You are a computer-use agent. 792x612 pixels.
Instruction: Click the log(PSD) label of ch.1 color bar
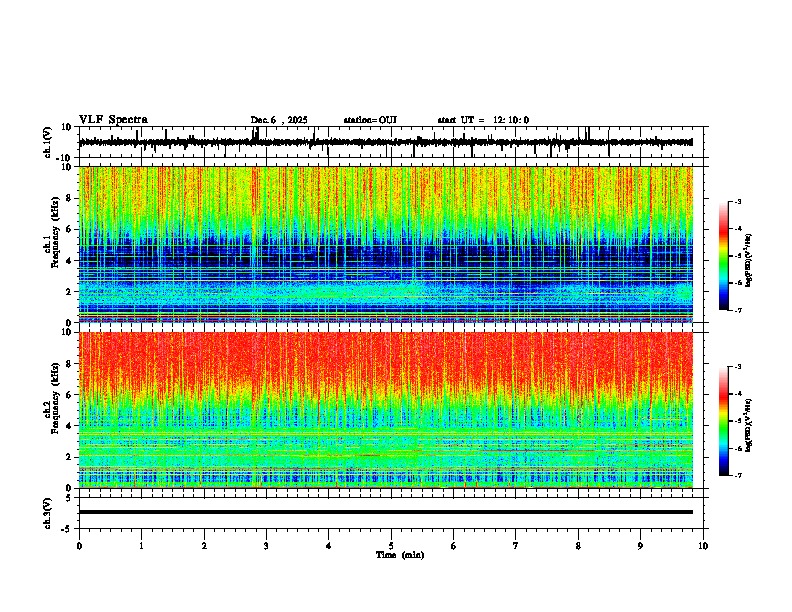748,261
